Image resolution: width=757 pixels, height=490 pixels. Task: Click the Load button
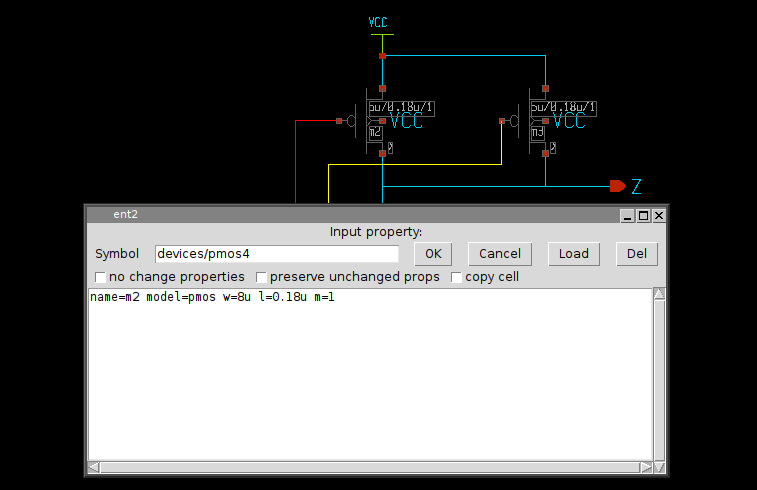coord(574,254)
